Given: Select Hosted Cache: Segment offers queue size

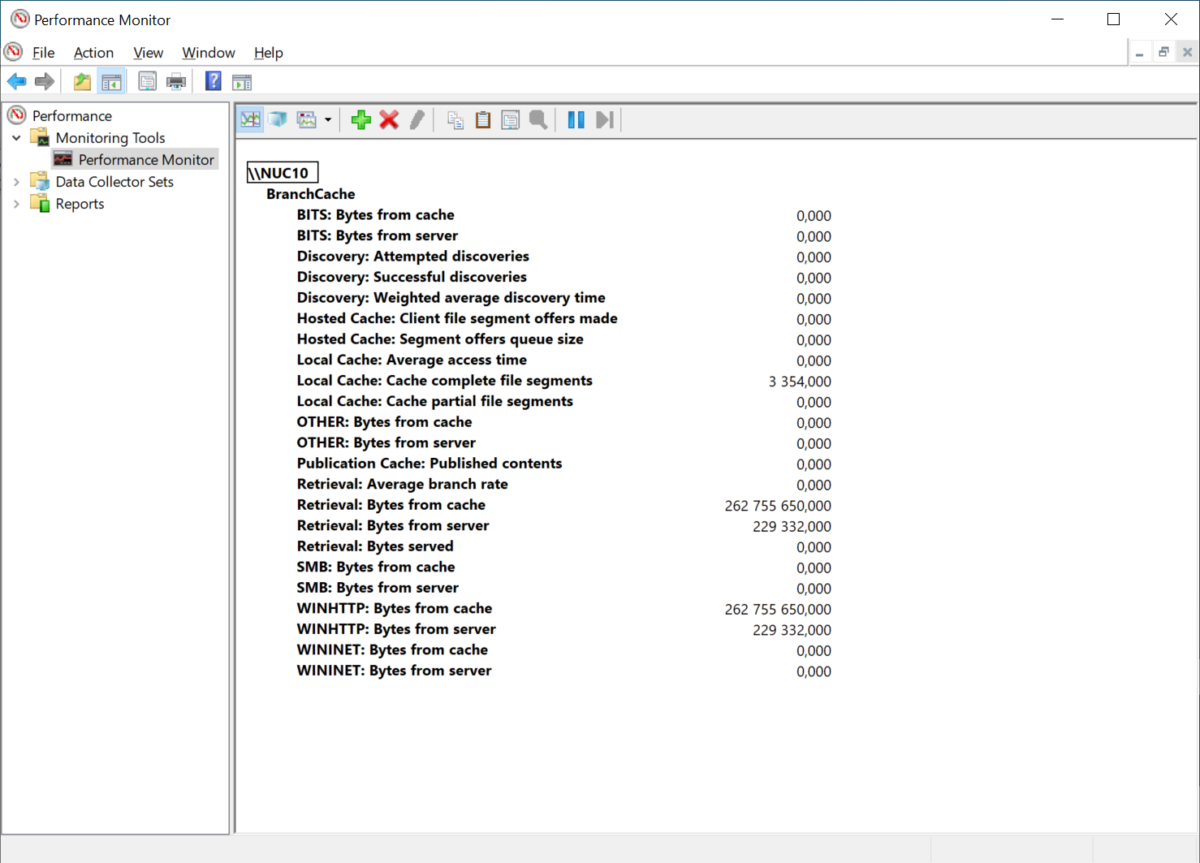Looking at the screenshot, I should (440, 339).
